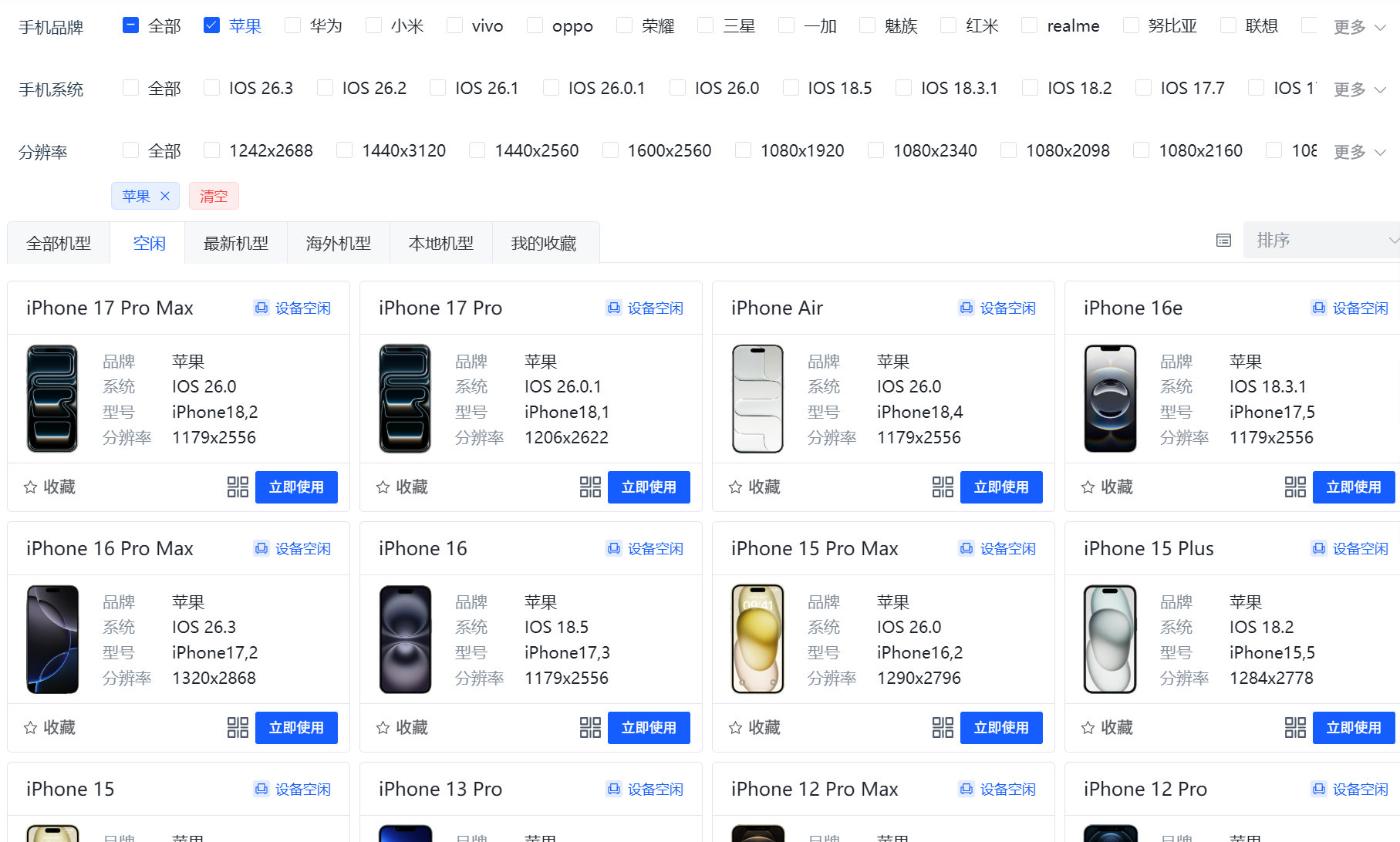Toggle 全部 checkbox in phone brand row
This screenshot has width=1400, height=842.
click(130, 25)
